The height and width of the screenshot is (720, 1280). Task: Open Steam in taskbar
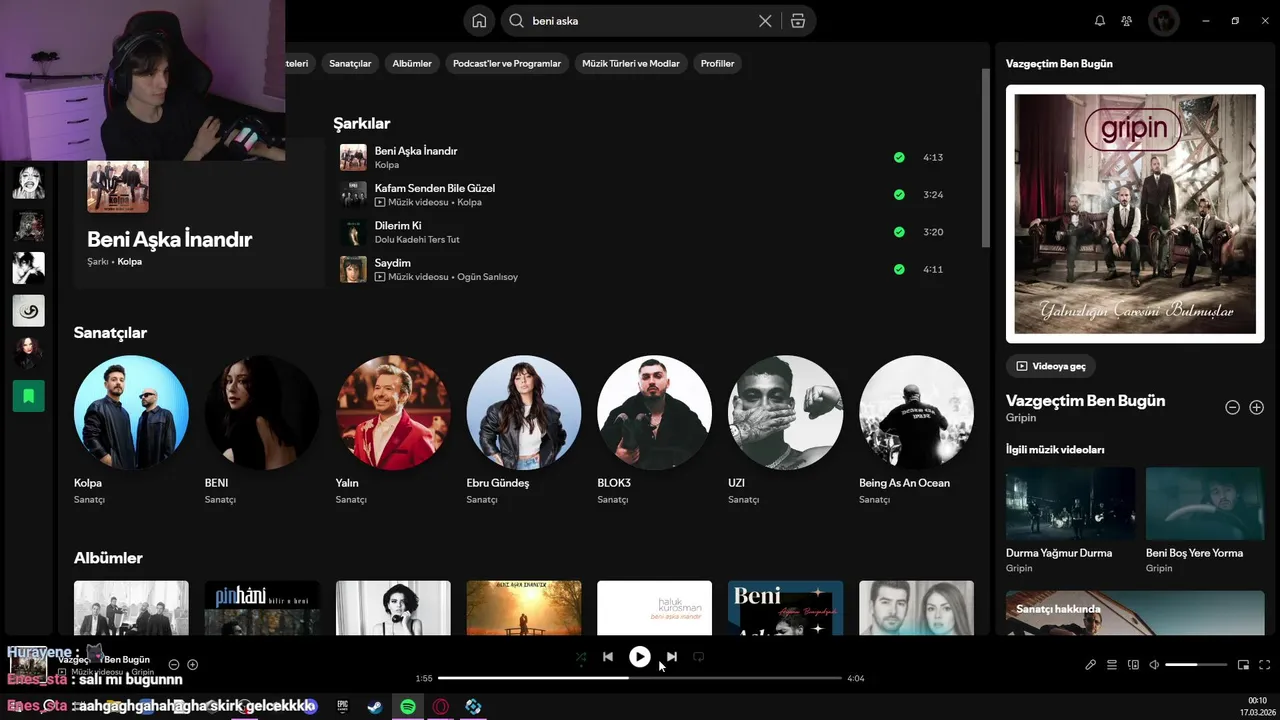point(374,707)
